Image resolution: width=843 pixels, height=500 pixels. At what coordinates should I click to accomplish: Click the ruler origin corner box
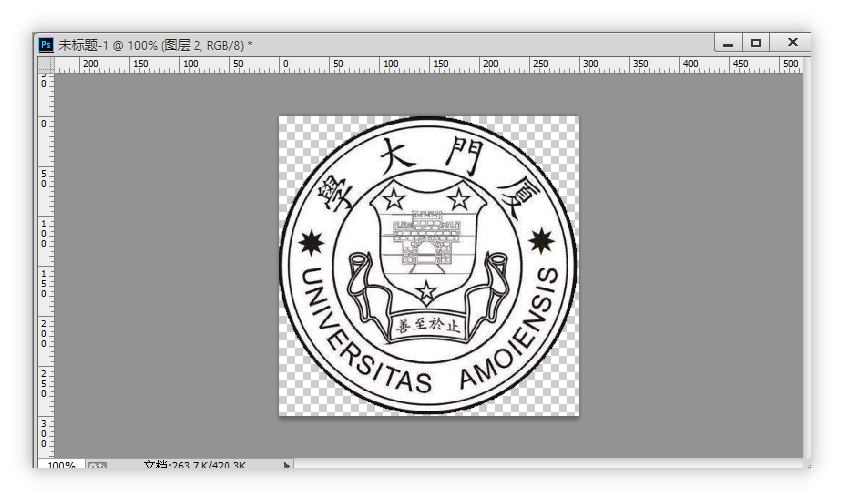(45, 64)
